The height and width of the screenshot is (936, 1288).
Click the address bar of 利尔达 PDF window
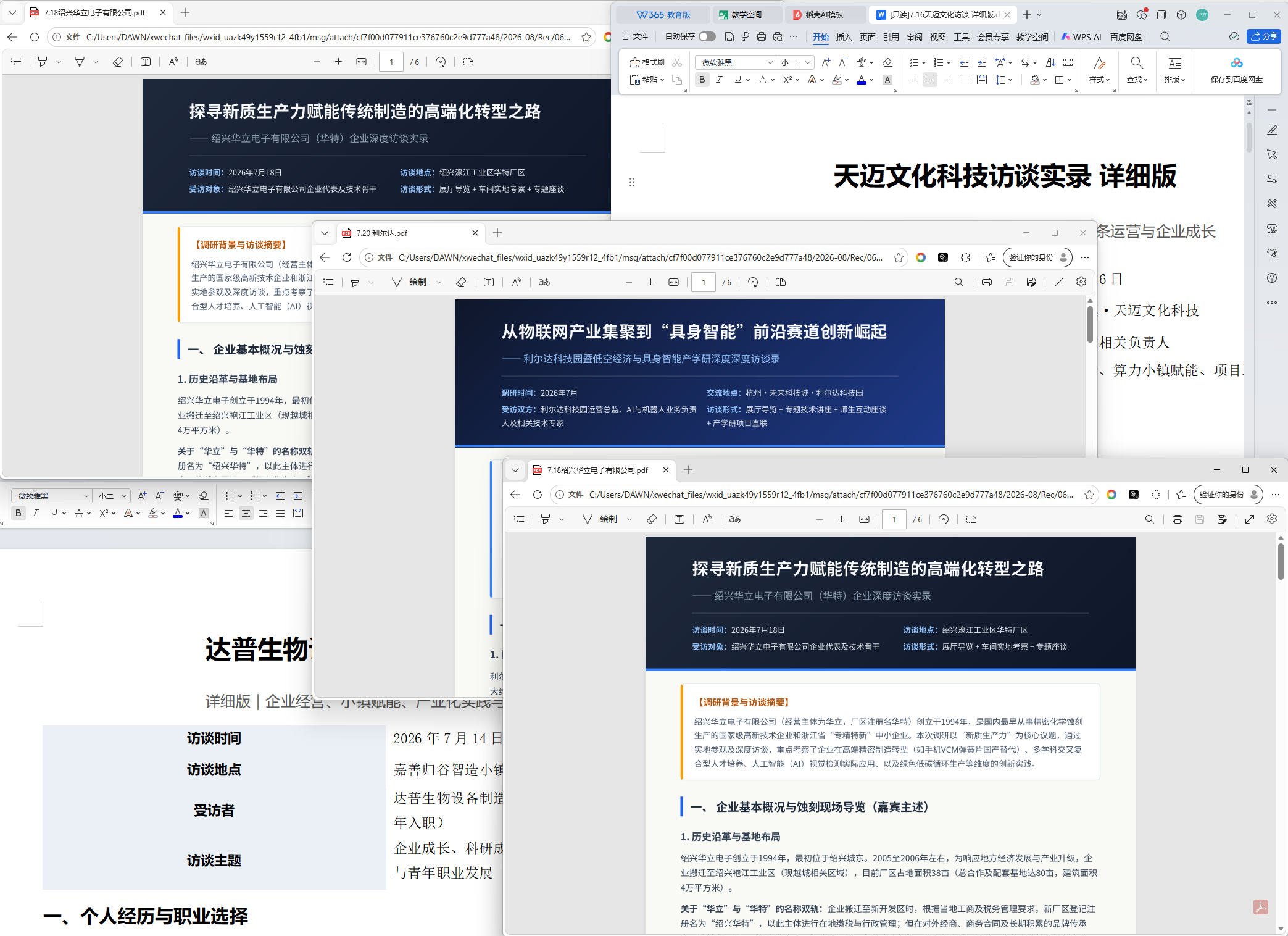coord(633,257)
